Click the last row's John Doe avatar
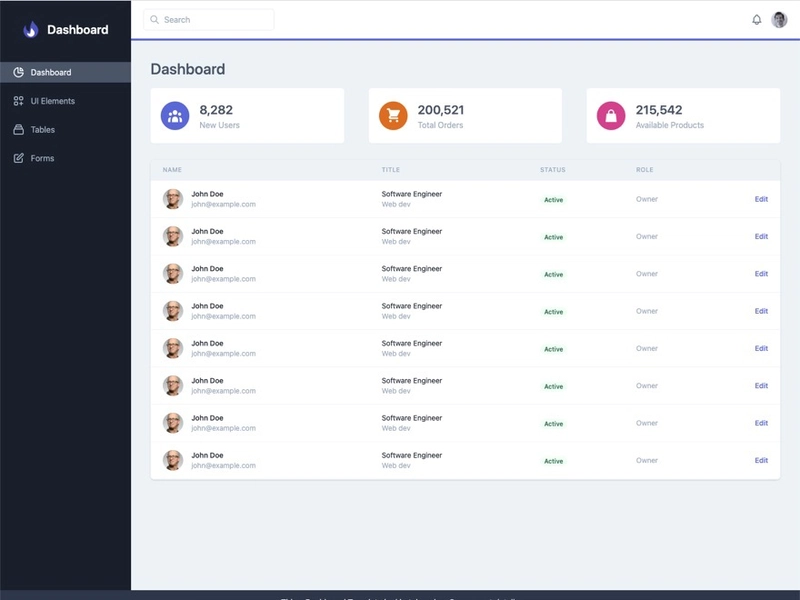 tap(173, 460)
